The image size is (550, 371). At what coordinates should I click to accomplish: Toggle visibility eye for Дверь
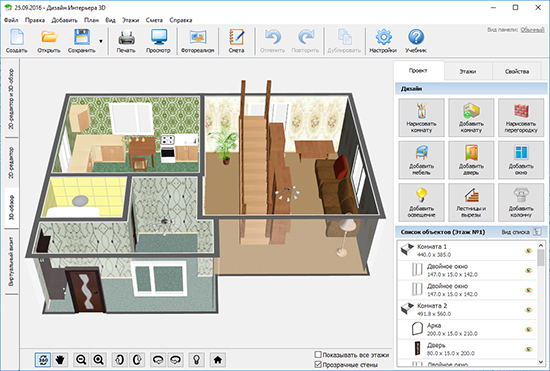tap(529, 349)
